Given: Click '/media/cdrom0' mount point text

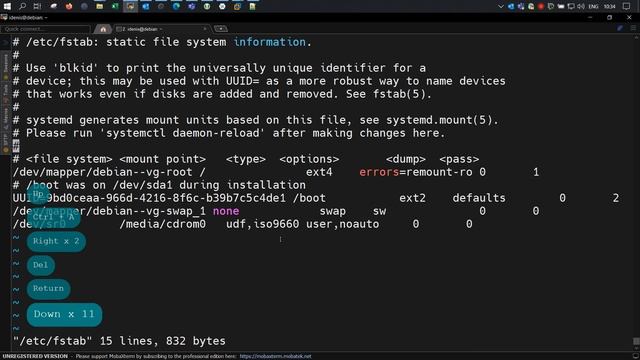Looking at the screenshot, I should pos(163,224).
